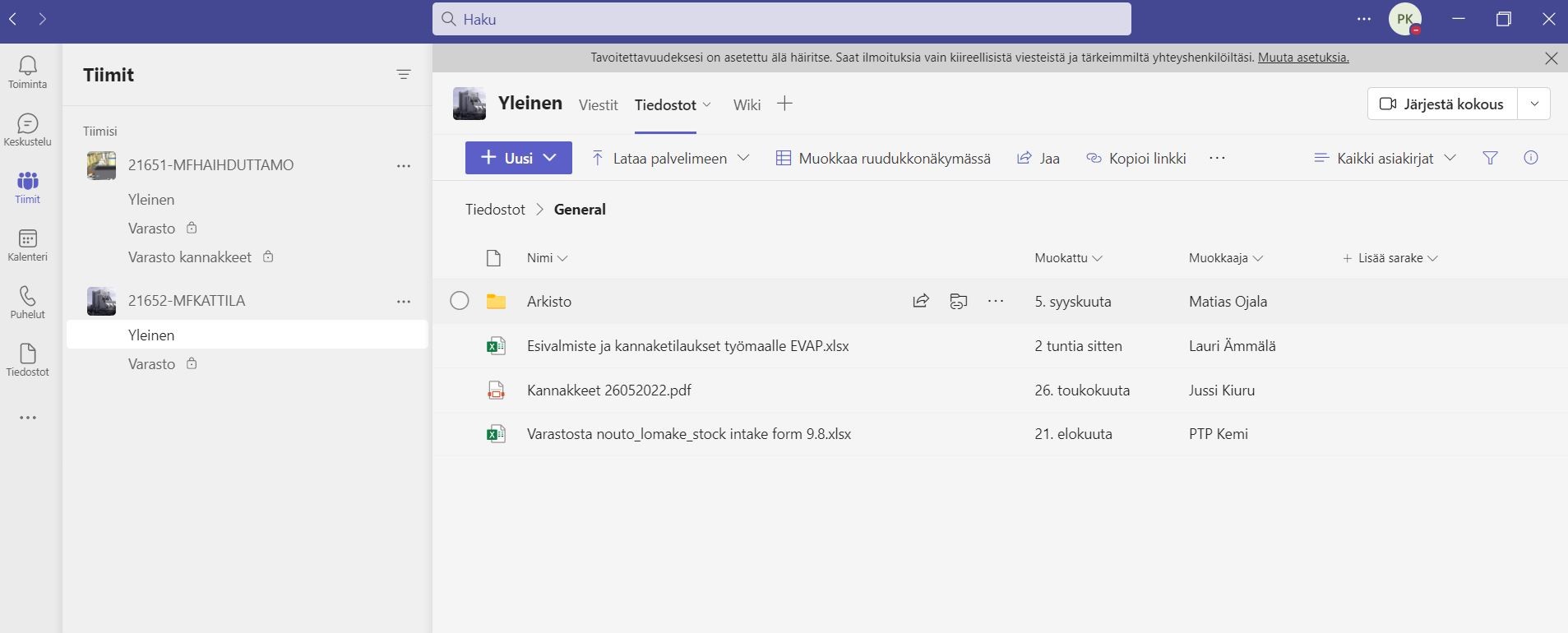Screen dimensions: 1568x633
Task: Click the file type column header icon
Action: (493, 258)
